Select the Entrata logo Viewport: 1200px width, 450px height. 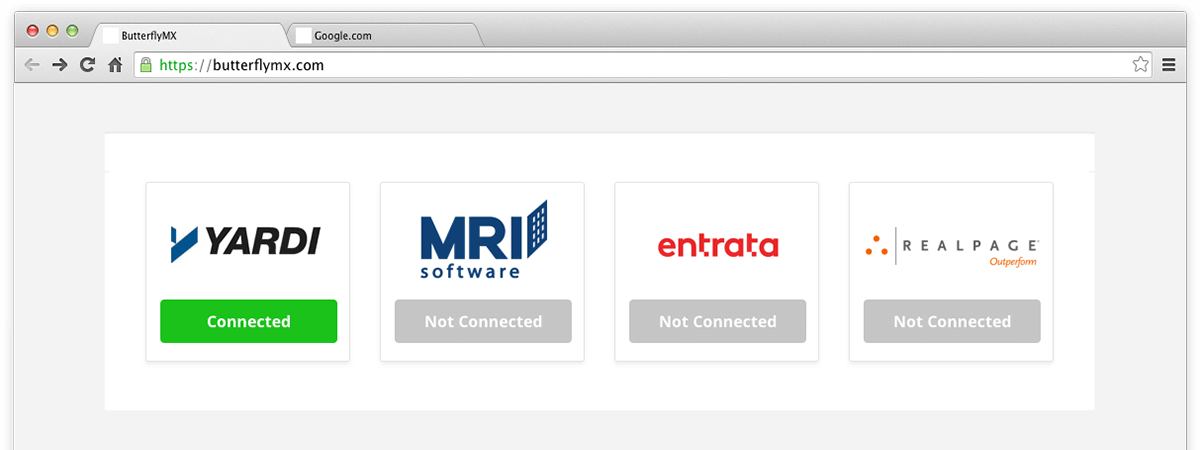718,245
